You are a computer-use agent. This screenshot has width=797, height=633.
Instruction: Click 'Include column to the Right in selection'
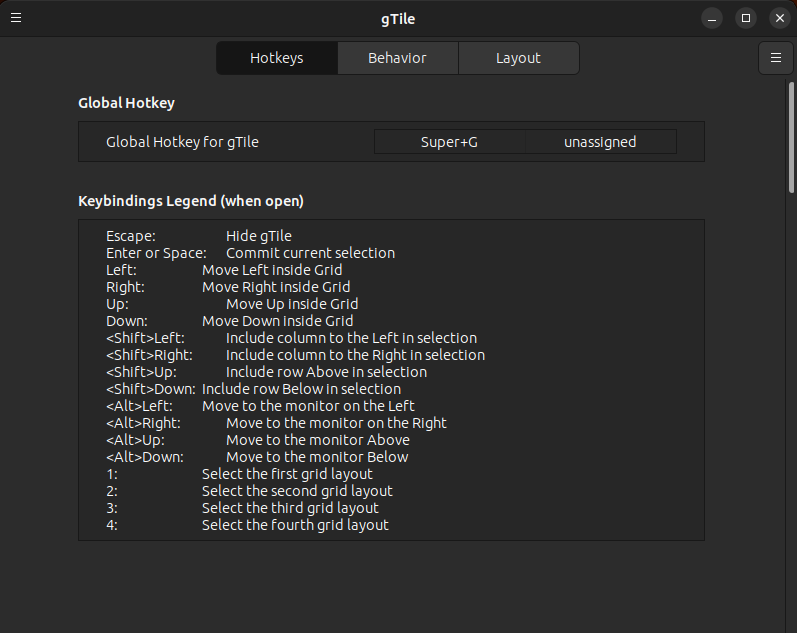point(355,355)
